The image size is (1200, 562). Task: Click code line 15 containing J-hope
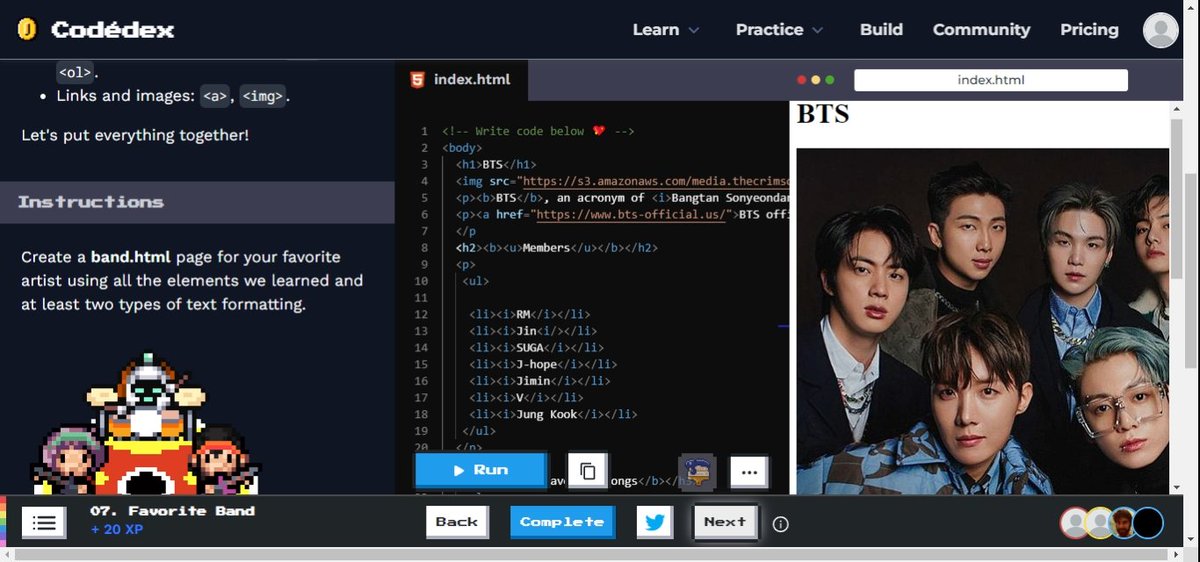tap(543, 365)
